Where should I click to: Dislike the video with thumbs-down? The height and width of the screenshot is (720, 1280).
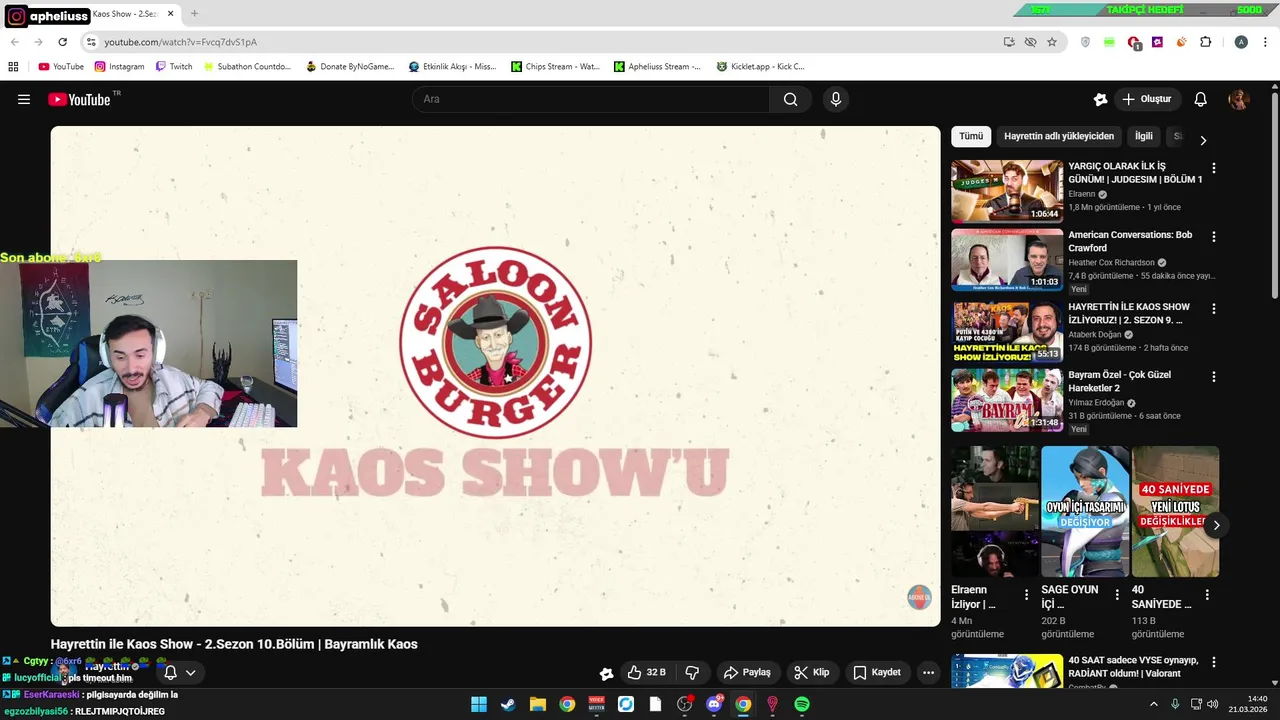coord(692,672)
